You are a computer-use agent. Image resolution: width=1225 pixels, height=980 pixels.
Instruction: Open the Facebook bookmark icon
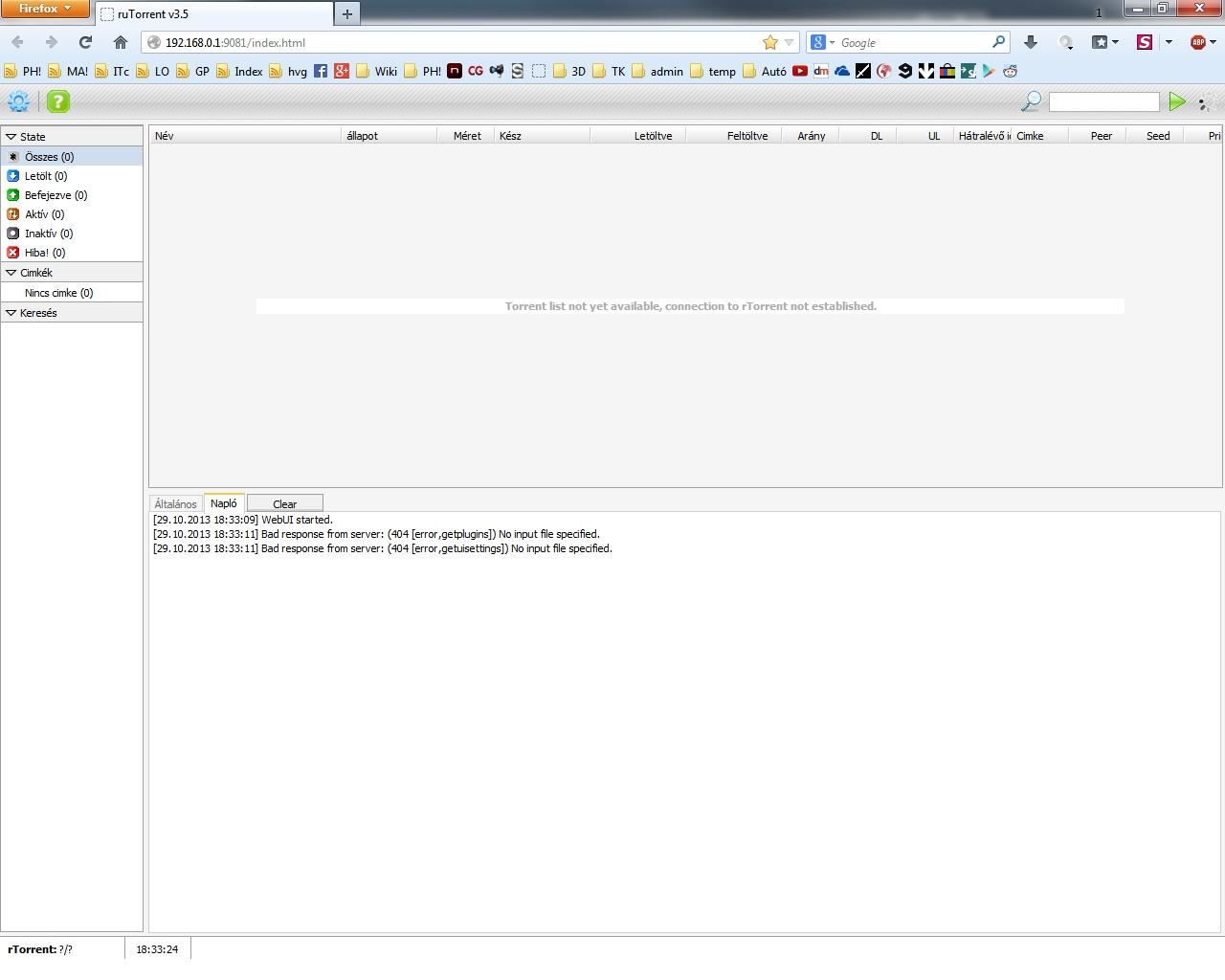(x=321, y=71)
